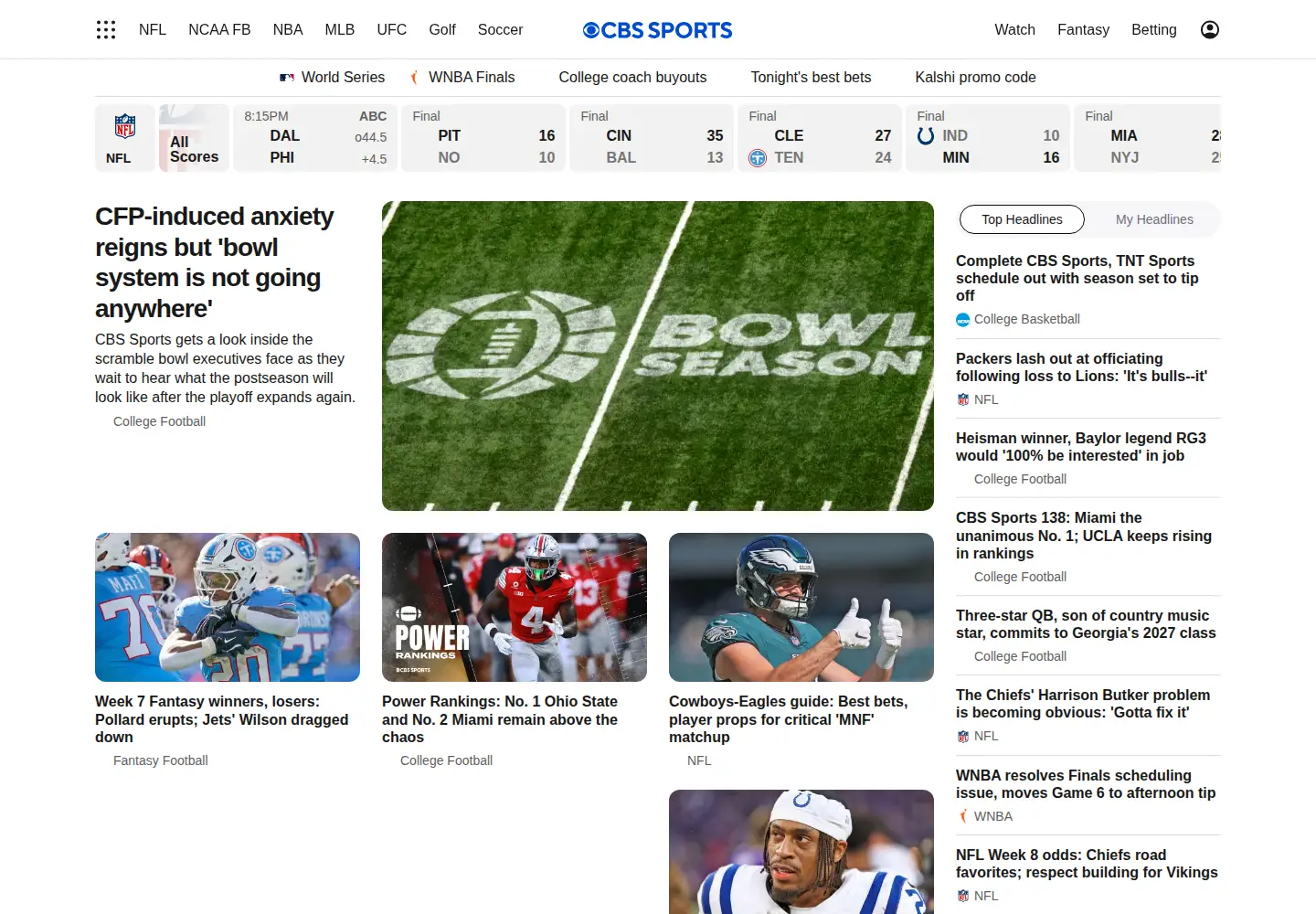Open the CIN 35 BAL 13 final score
Screen dimensions: 1316x914
tap(652, 138)
